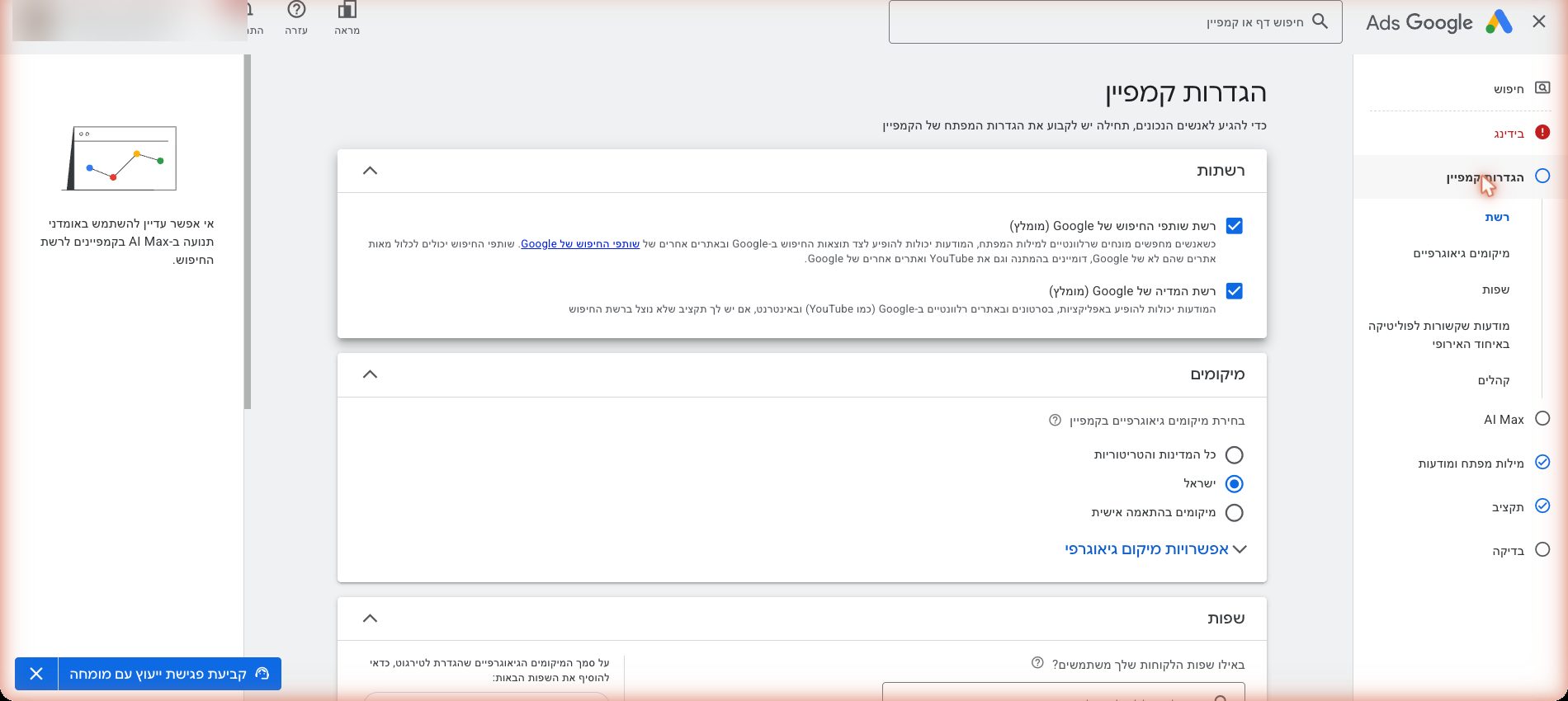Image resolution: width=1568 pixels, height=701 pixels.
Task: Collapse the רשתות section
Action: tap(370, 171)
